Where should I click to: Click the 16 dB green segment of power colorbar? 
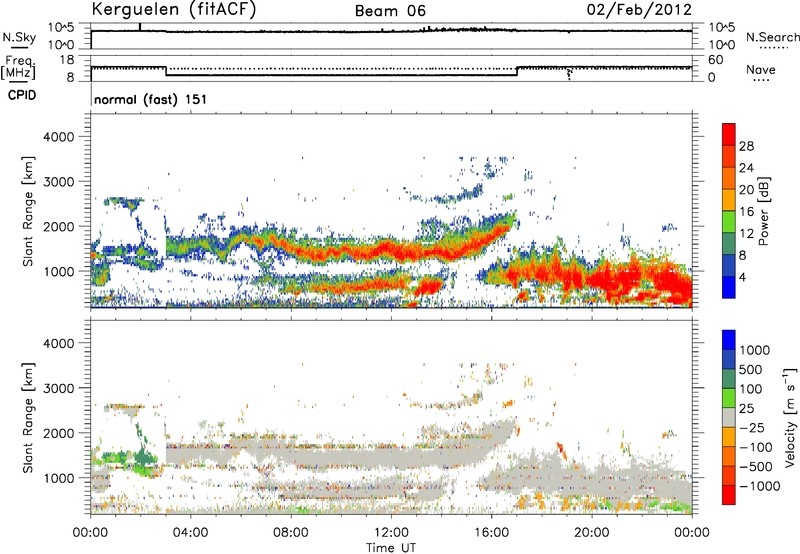[729, 221]
